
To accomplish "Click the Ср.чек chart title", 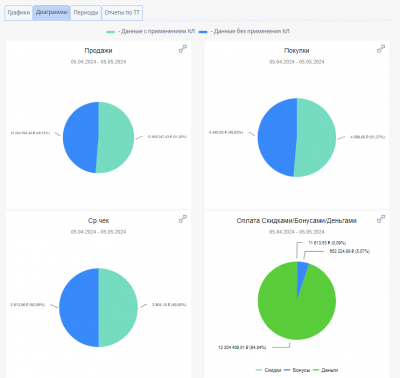I will [x=98, y=221].
